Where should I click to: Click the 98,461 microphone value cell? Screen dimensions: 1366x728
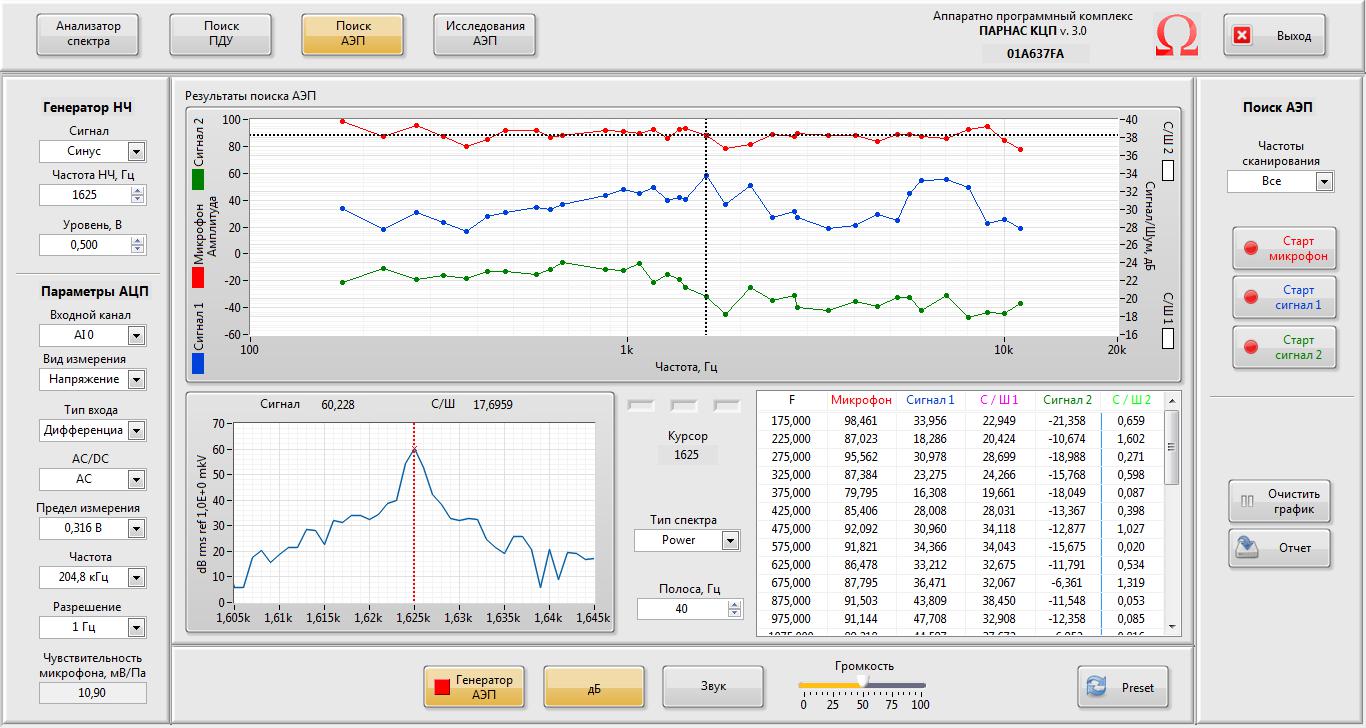click(861, 421)
